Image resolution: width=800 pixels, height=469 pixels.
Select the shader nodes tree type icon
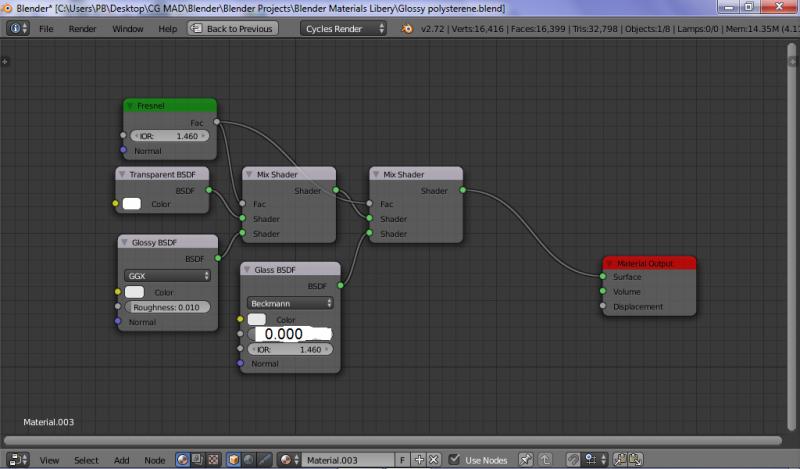(183, 460)
